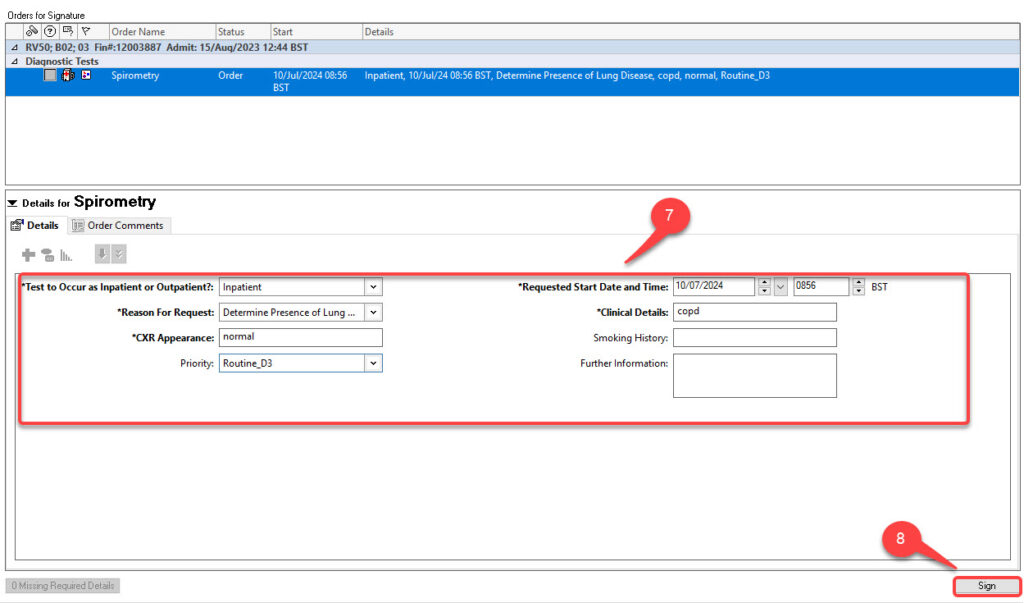Click the Sign button

click(x=986, y=586)
